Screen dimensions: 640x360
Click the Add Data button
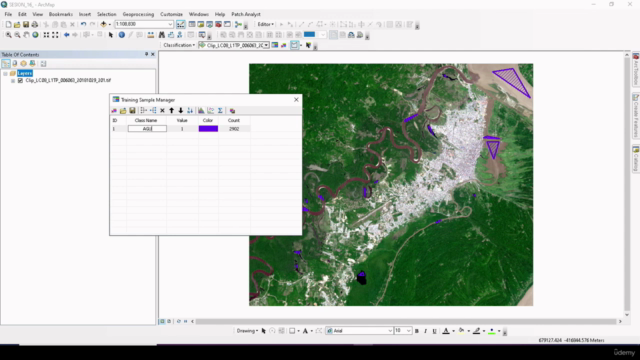pyautogui.click(x=103, y=24)
